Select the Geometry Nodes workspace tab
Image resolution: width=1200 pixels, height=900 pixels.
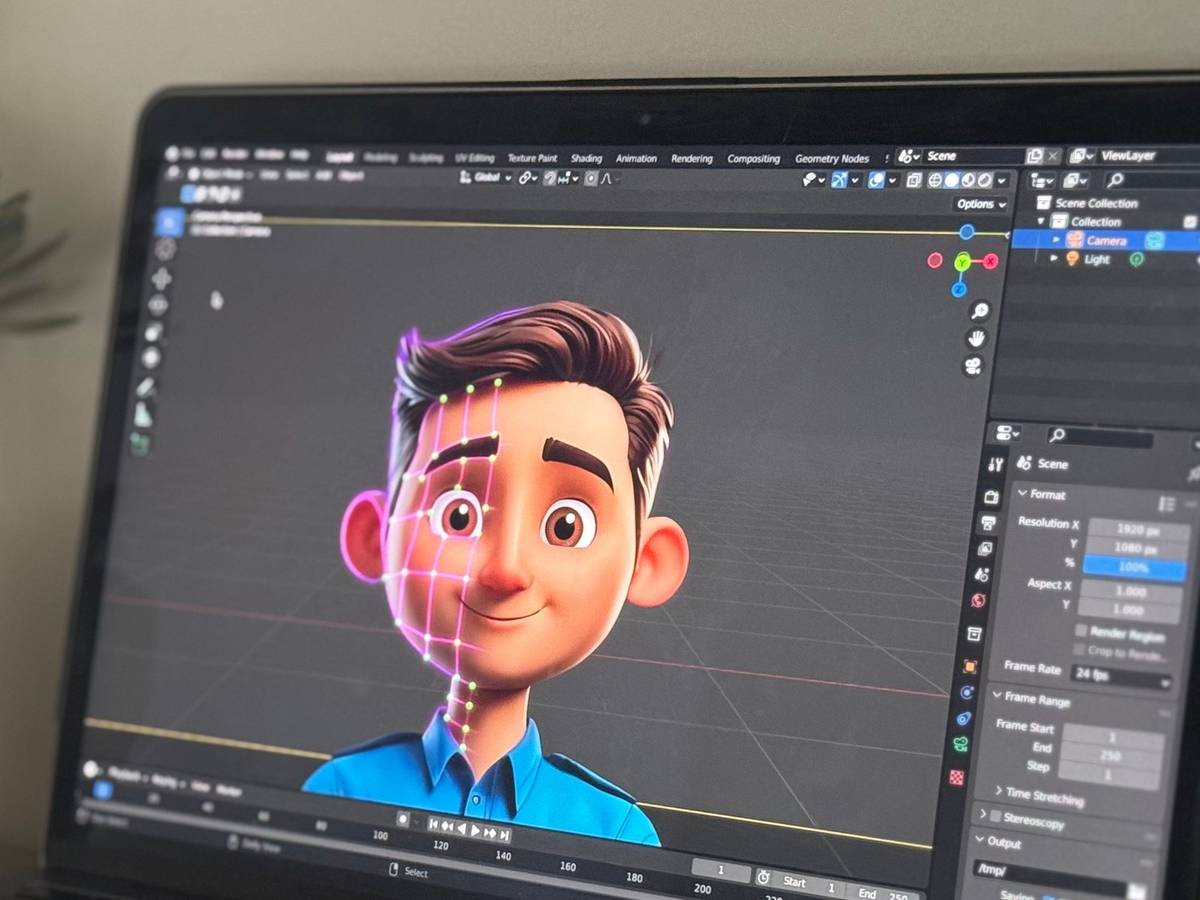click(832, 158)
